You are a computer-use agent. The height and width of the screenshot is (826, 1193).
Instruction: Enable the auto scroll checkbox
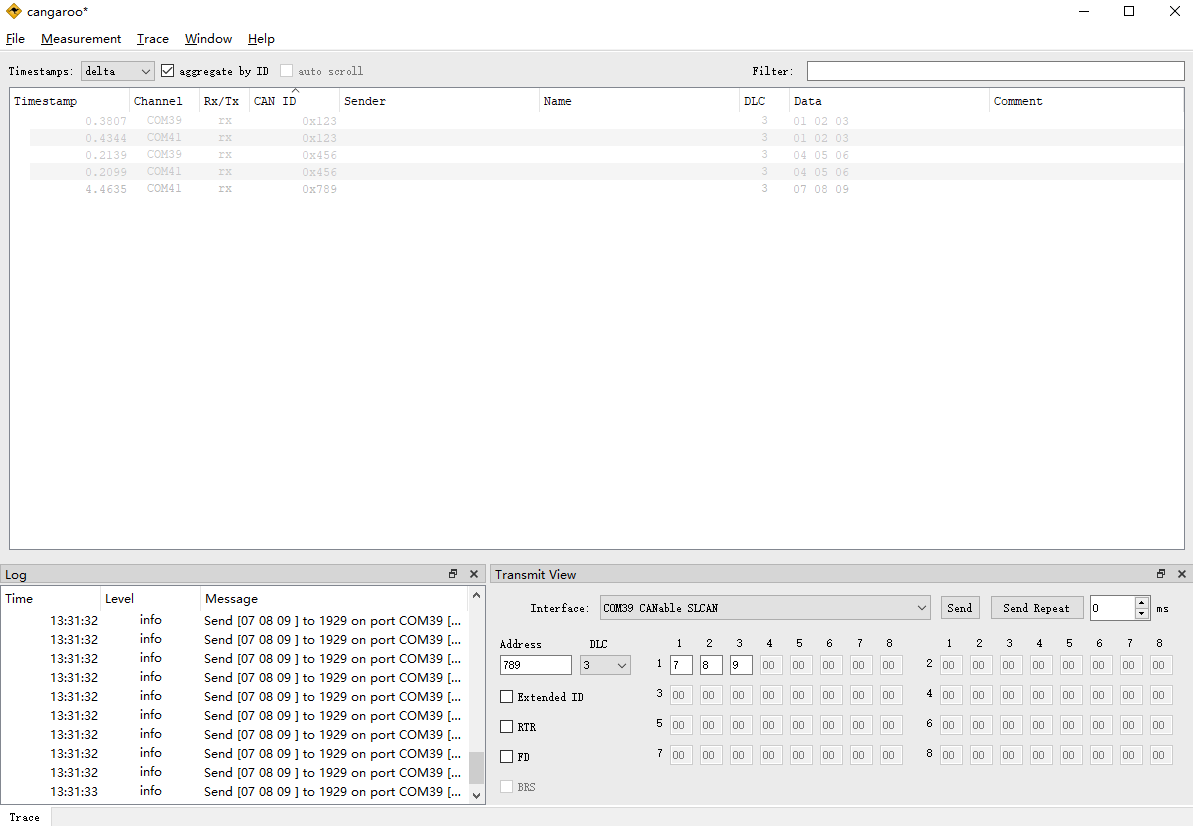point(287,71)
